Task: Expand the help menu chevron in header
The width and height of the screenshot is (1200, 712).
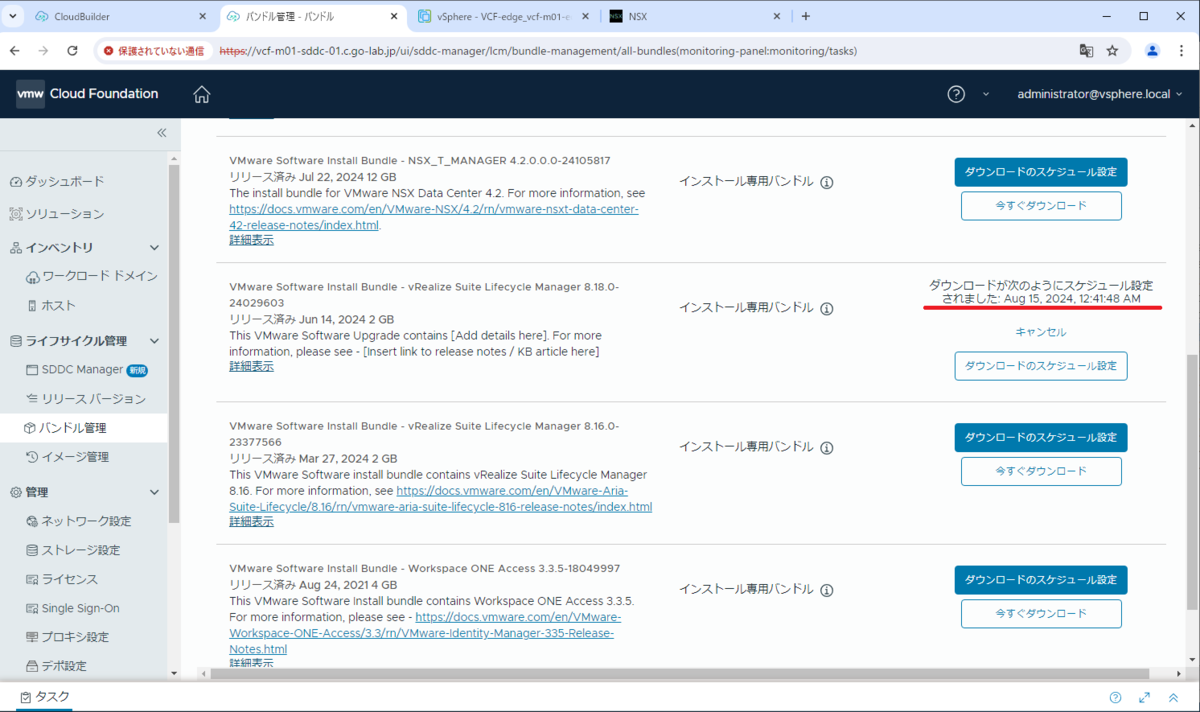Action: coord(985,94)
